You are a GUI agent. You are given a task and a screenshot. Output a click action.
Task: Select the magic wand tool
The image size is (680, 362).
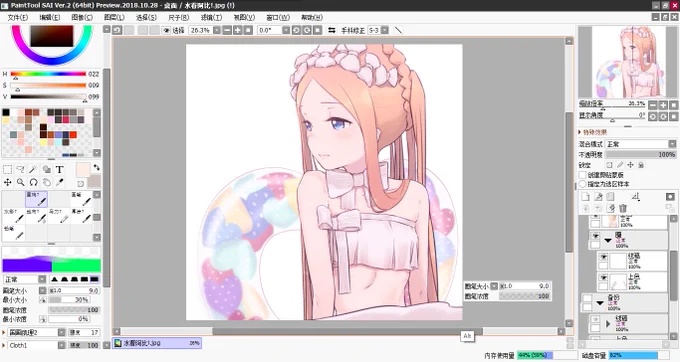click(x=33, y=169)
